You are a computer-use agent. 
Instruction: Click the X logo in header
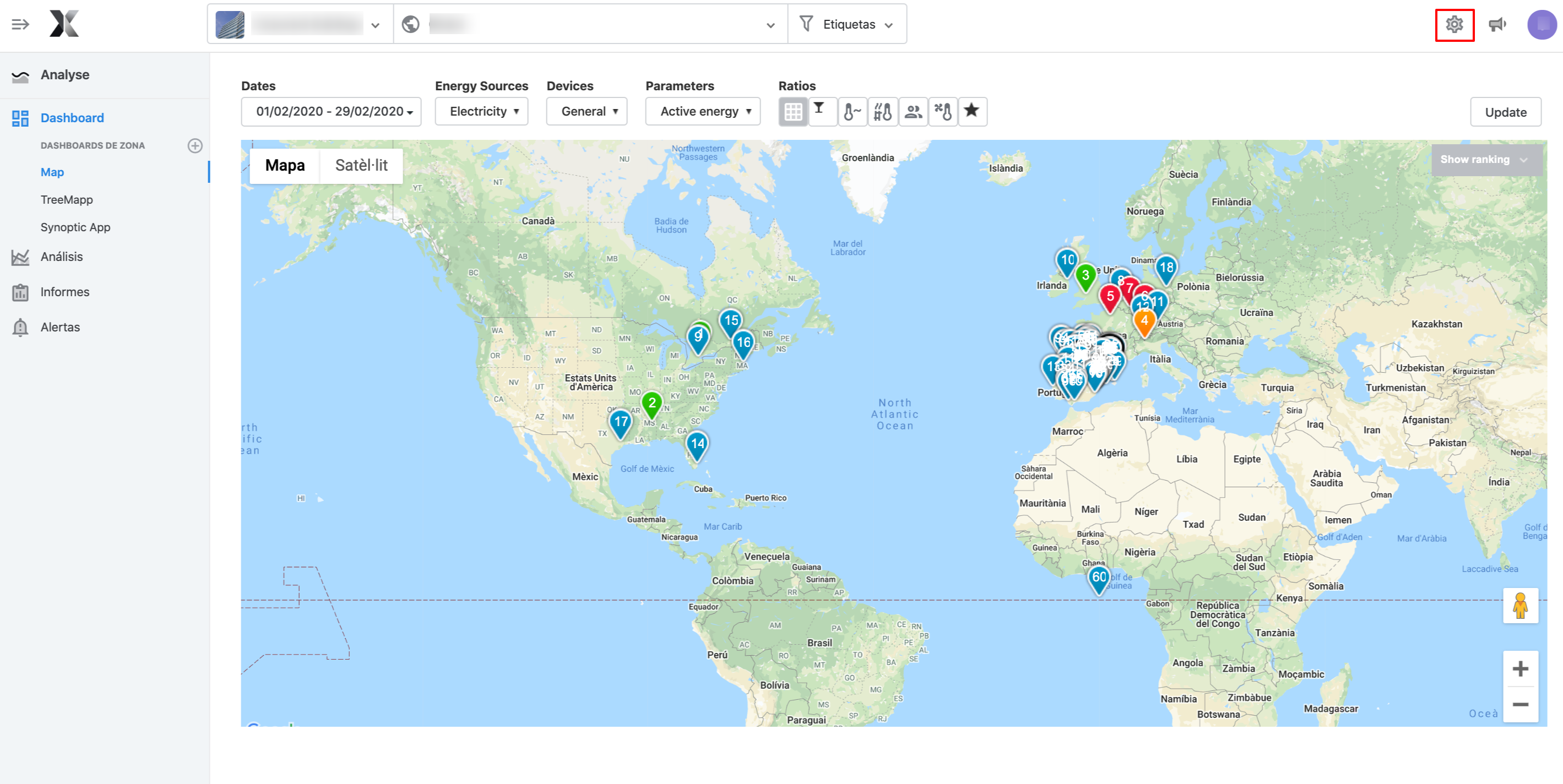point(64,24)
